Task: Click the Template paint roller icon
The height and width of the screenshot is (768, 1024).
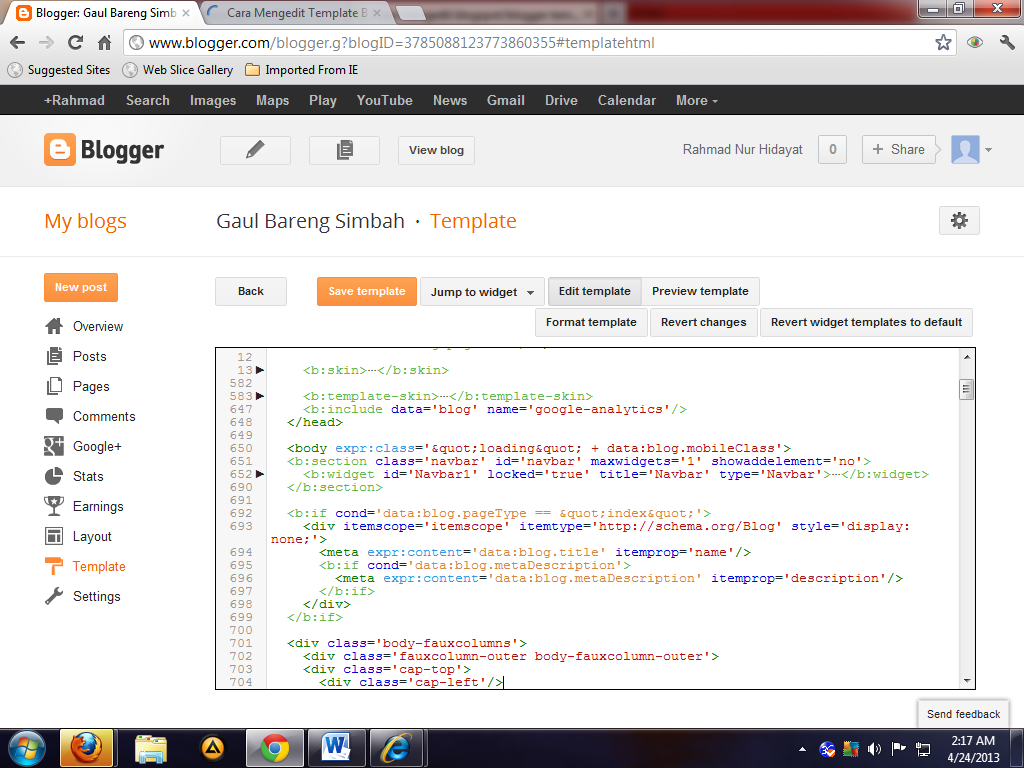Action: tap(54, 566)
